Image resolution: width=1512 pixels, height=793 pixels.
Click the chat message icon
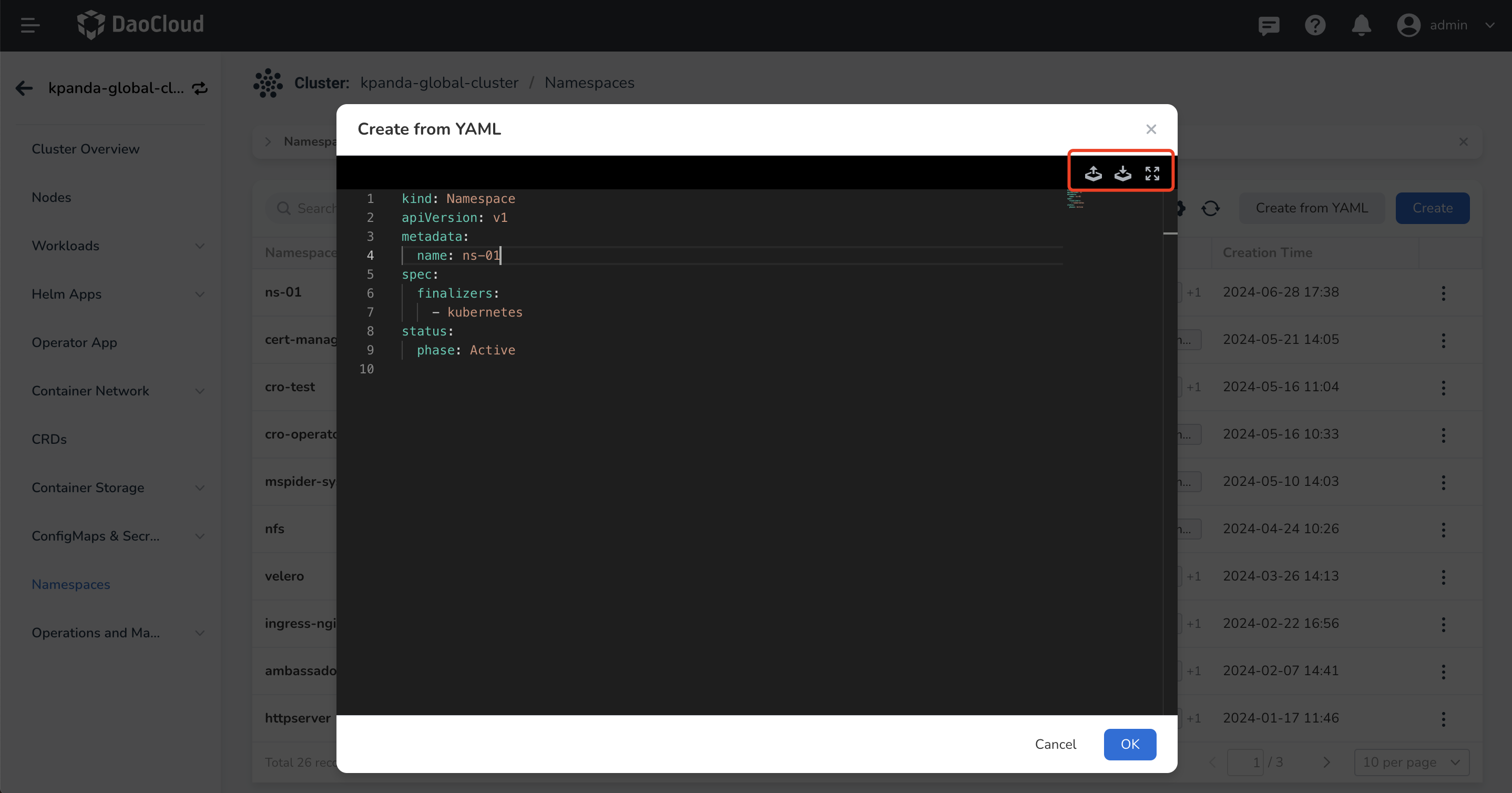click(1270, 25)
